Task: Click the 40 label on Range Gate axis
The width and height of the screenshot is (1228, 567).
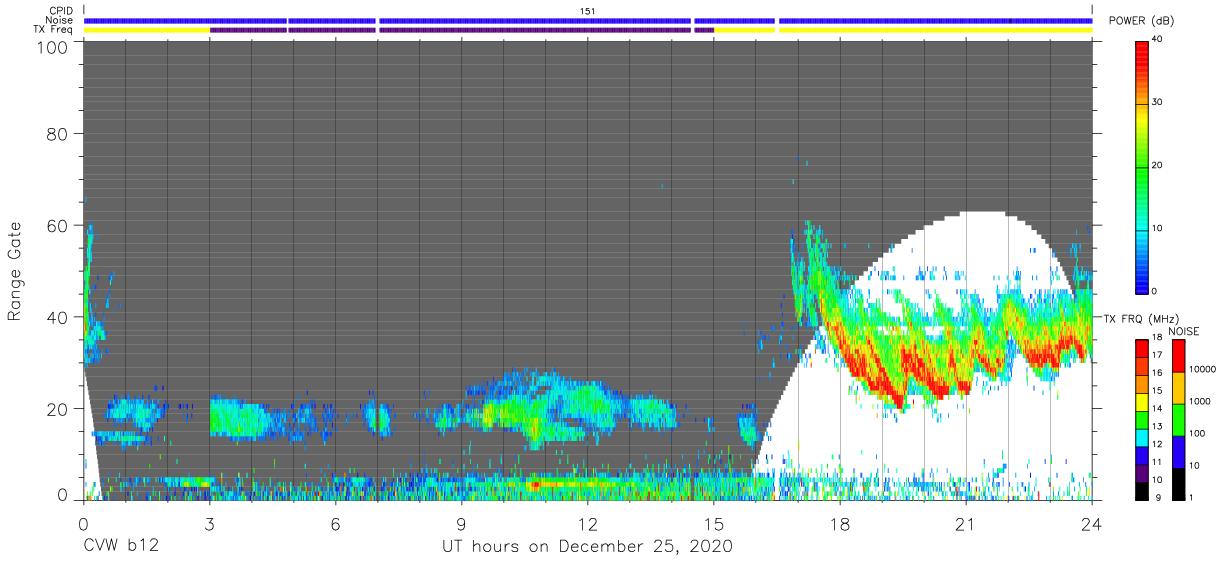Action: pos(57,317)
